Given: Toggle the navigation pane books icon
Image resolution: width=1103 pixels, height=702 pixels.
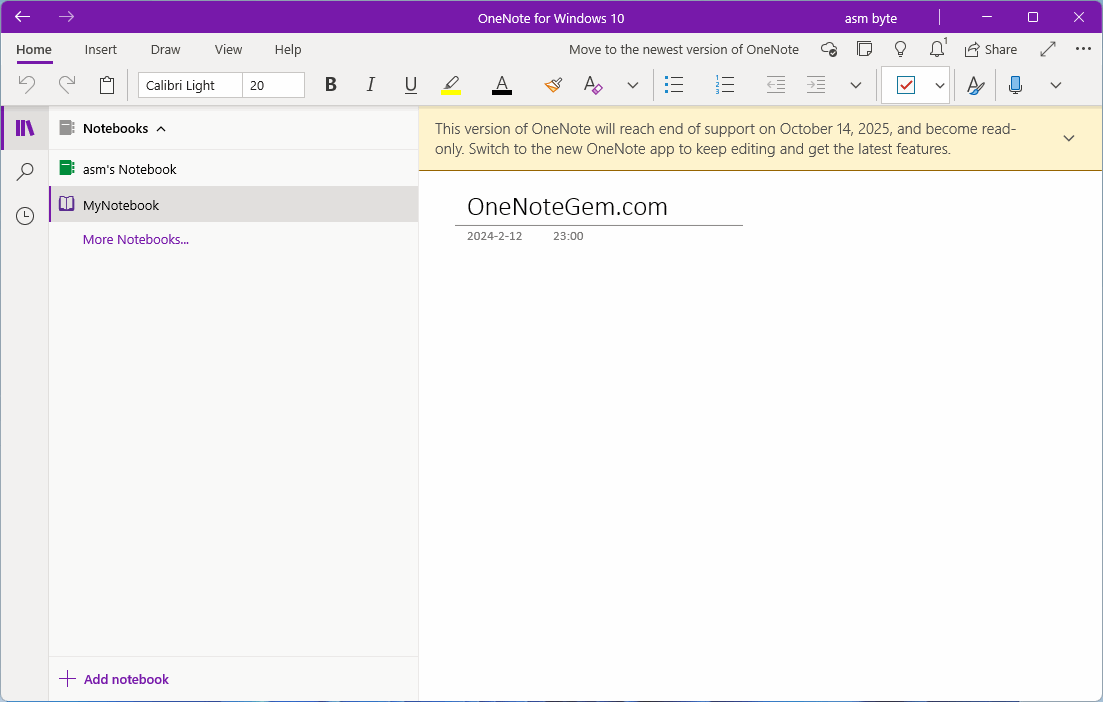Looking at the screenshot, I should pyautogui.click(x=25, y=128).
